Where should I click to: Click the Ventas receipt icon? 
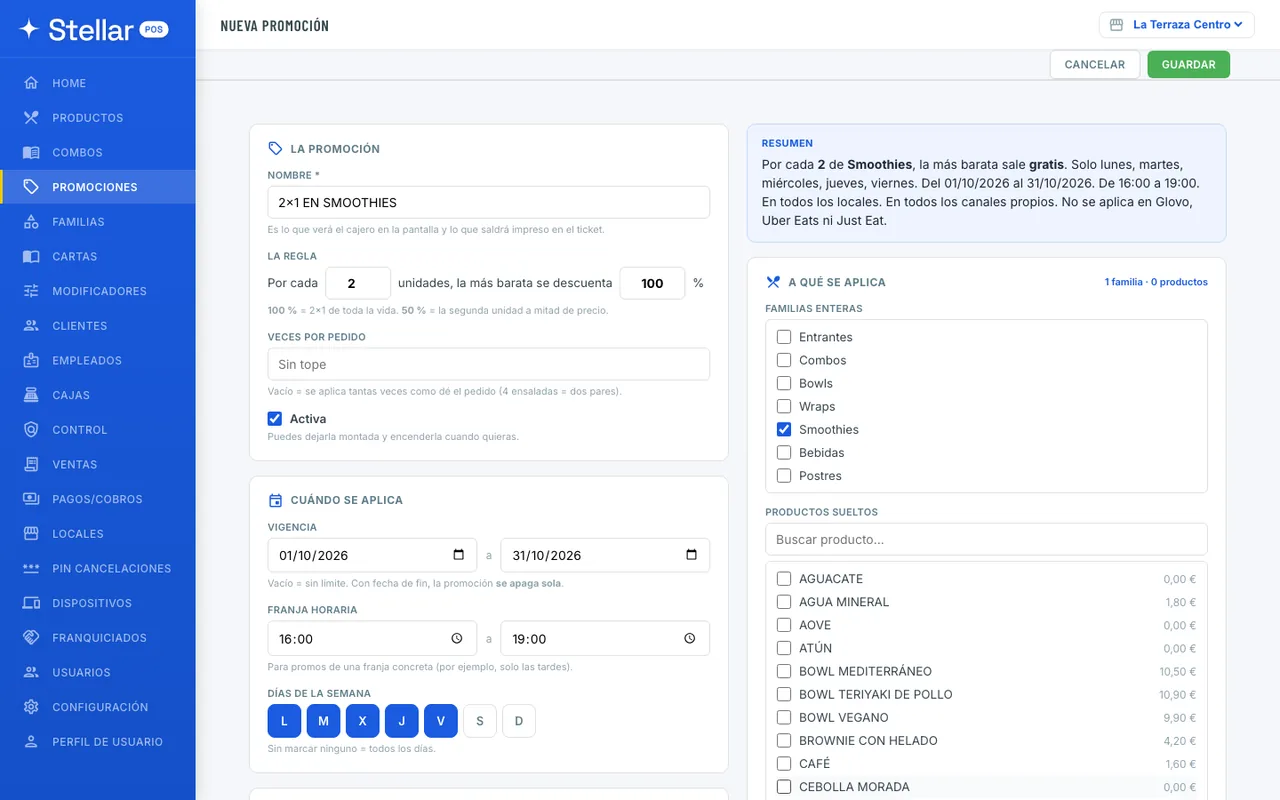point(31,464)
